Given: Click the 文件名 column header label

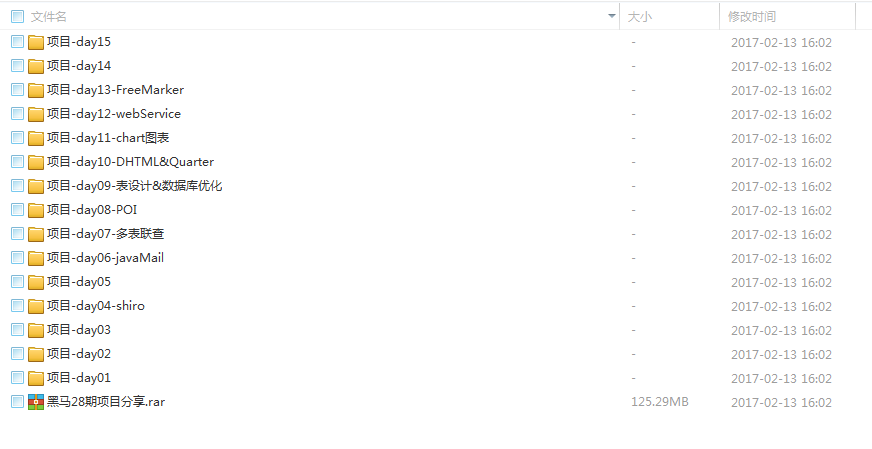Looking at the screenshot, I should (49, 17).
